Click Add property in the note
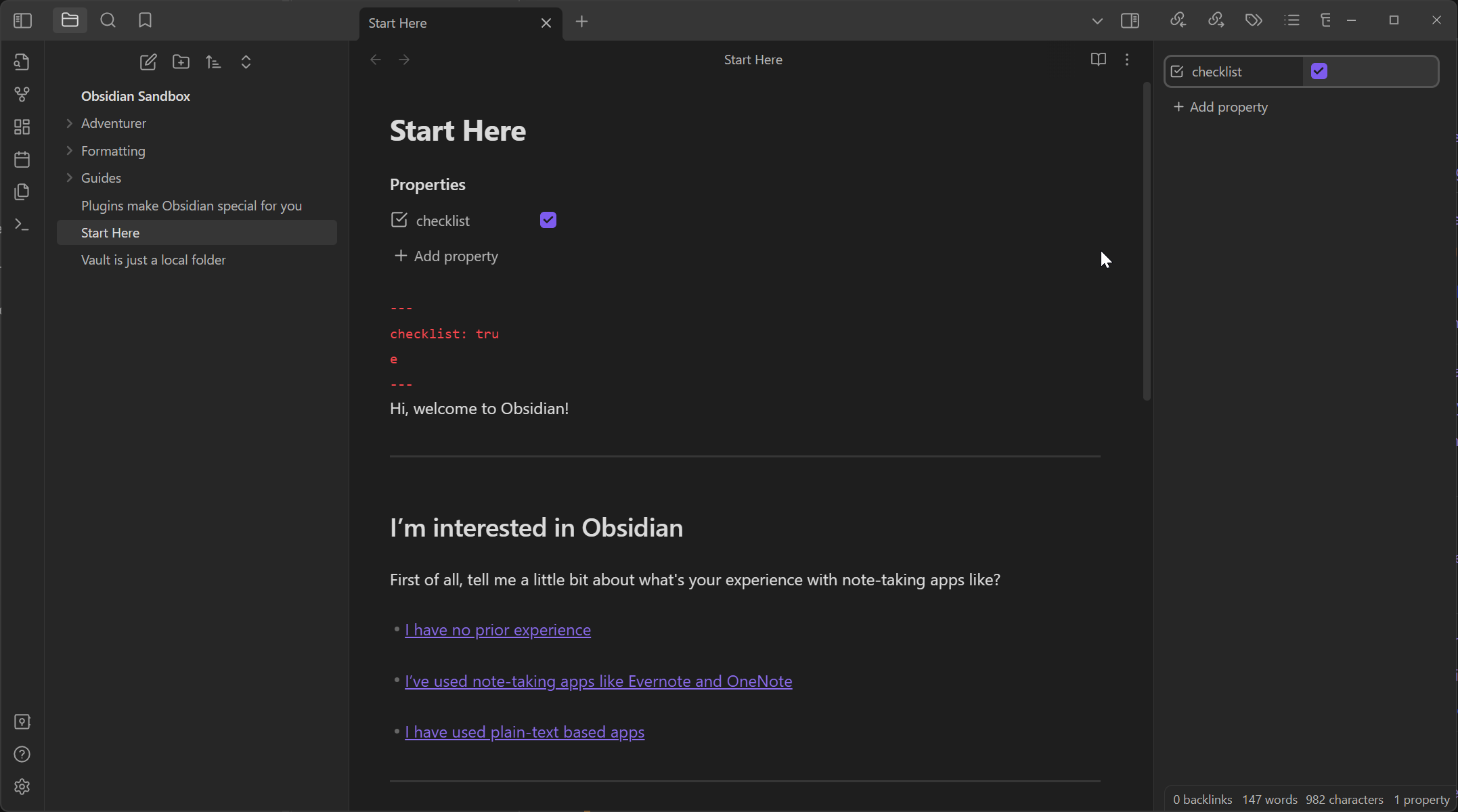The height and width of the screenshot is (812, 1458). point(447,256)
